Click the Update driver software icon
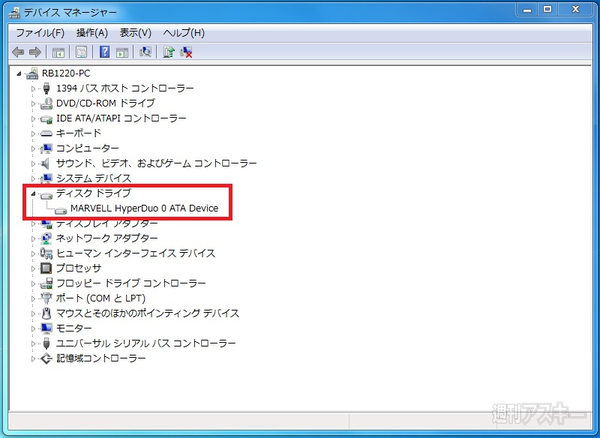The height and width of the screenshot is (438, 600). click(x=169, y=52)
